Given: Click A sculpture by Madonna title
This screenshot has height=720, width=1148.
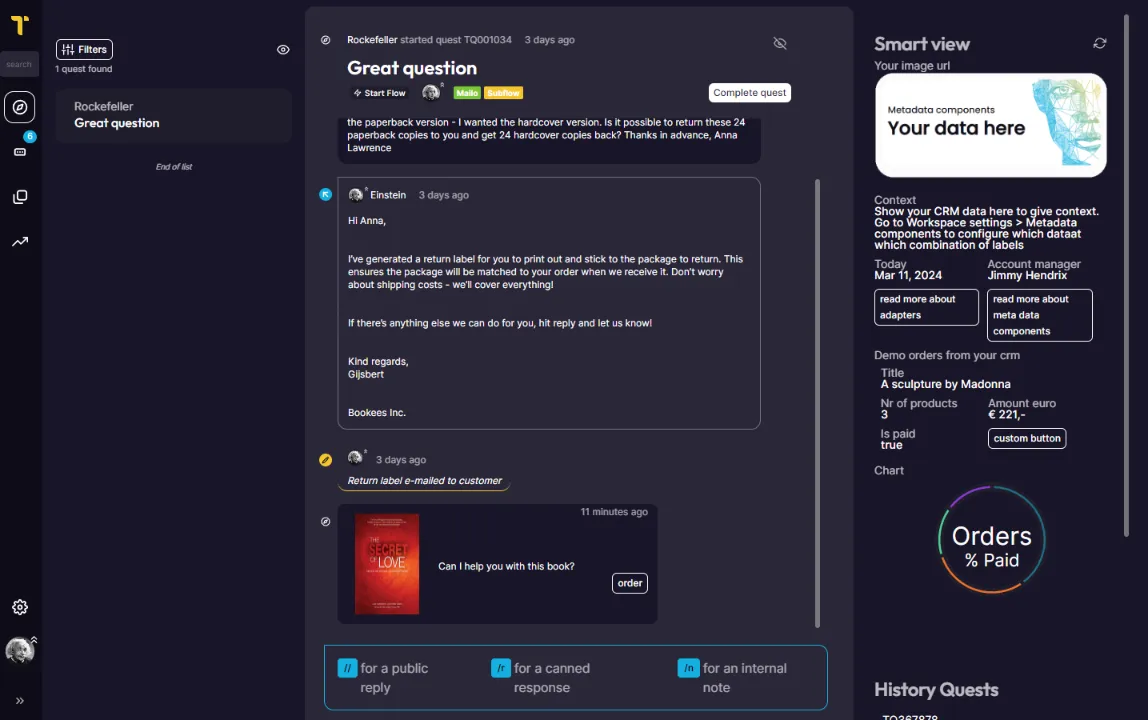Looking at the screenshot, I should [x=945, y=384].
